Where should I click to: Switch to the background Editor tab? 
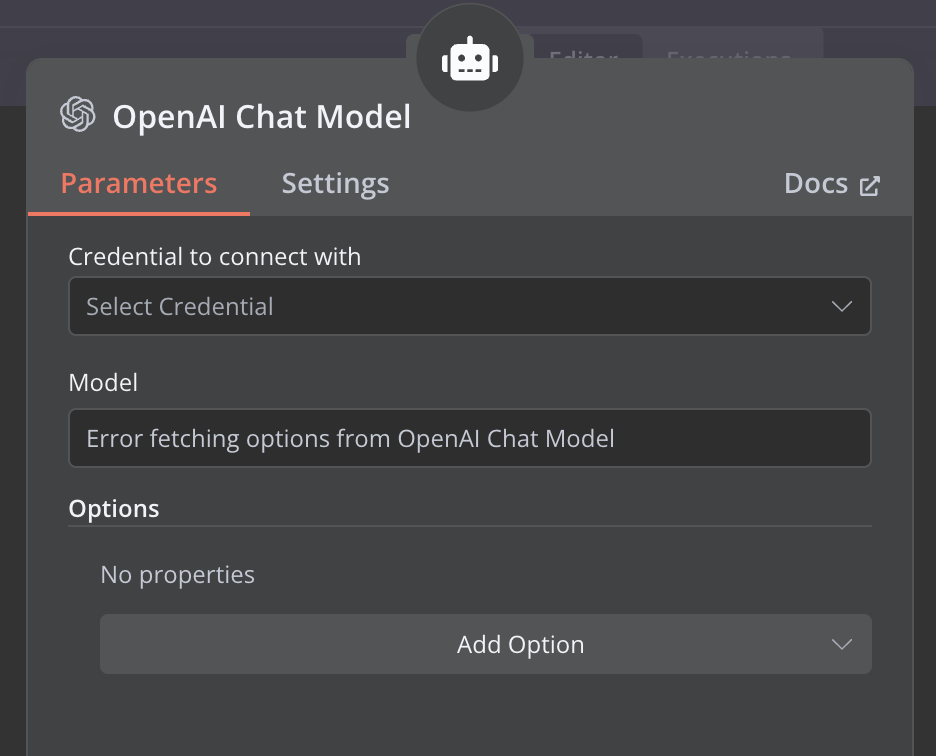coord(585,52)
